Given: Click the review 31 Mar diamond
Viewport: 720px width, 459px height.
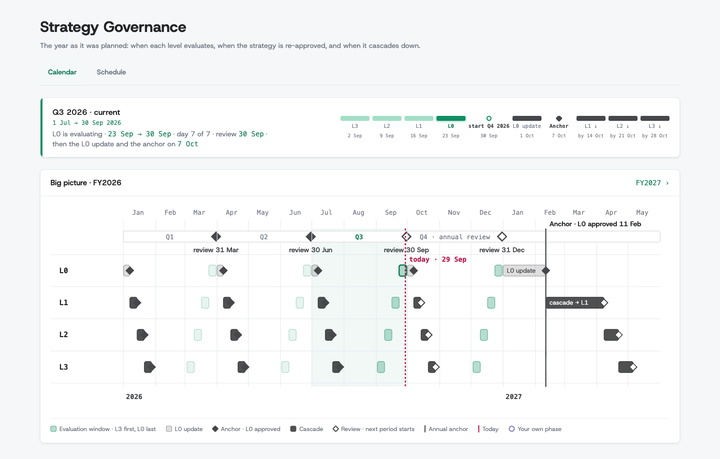Looking at the screenshot, I should point(216,236).
